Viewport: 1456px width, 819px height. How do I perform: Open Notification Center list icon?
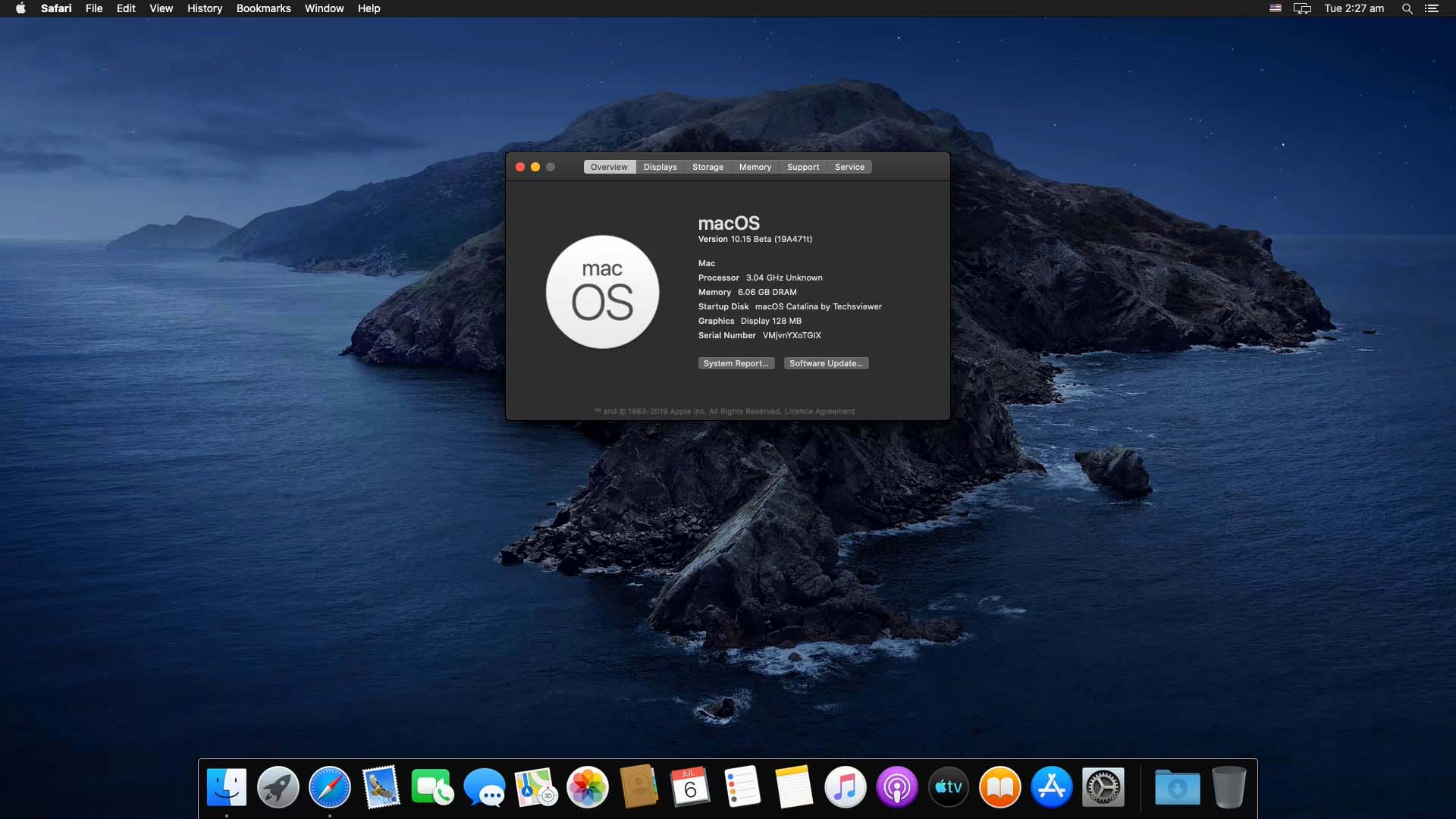point(1431,8)
